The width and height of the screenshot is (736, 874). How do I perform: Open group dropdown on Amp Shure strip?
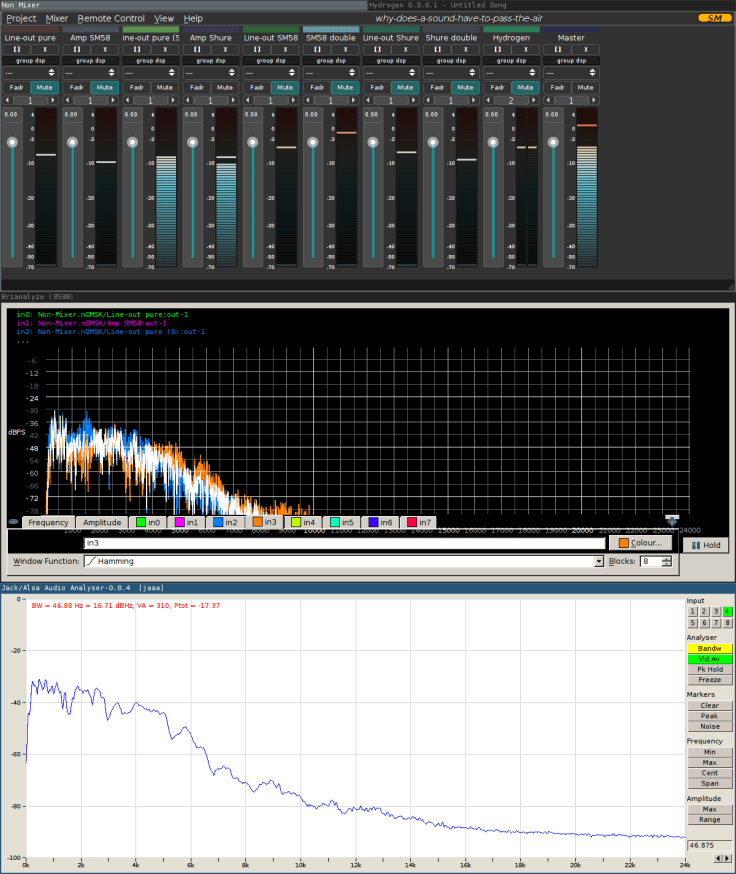click(x=211, y=73)
